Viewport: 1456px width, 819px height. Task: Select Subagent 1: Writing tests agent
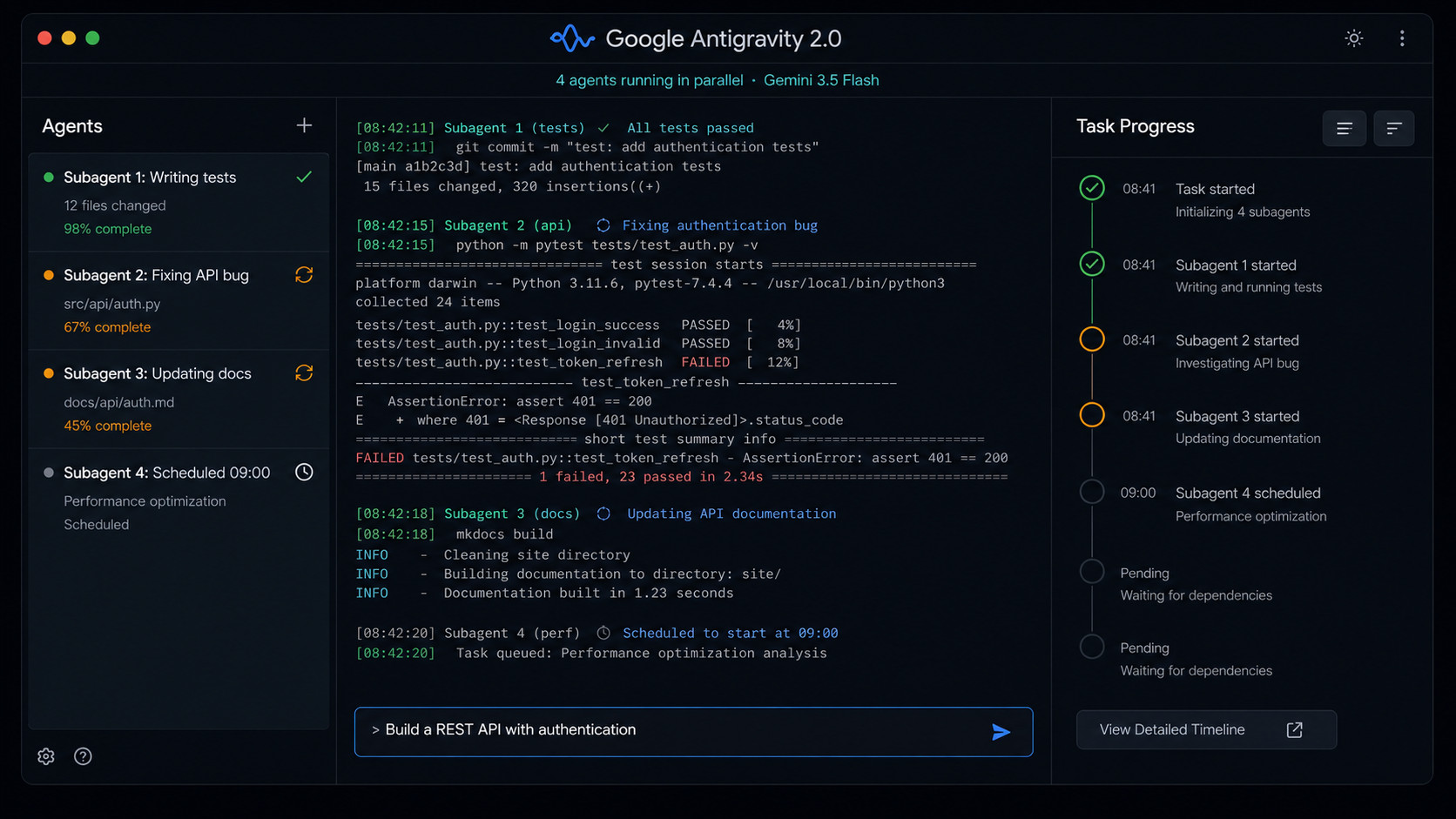pyautogui.click(x=179, y=203)
